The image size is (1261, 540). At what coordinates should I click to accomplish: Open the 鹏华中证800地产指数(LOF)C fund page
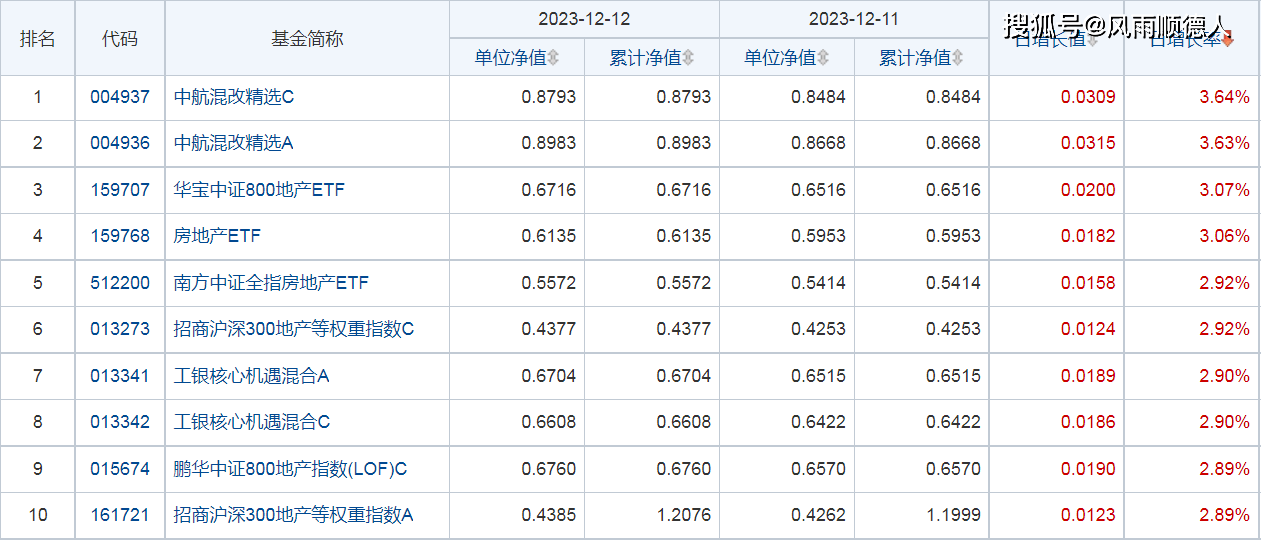click(x=291, y=469)
